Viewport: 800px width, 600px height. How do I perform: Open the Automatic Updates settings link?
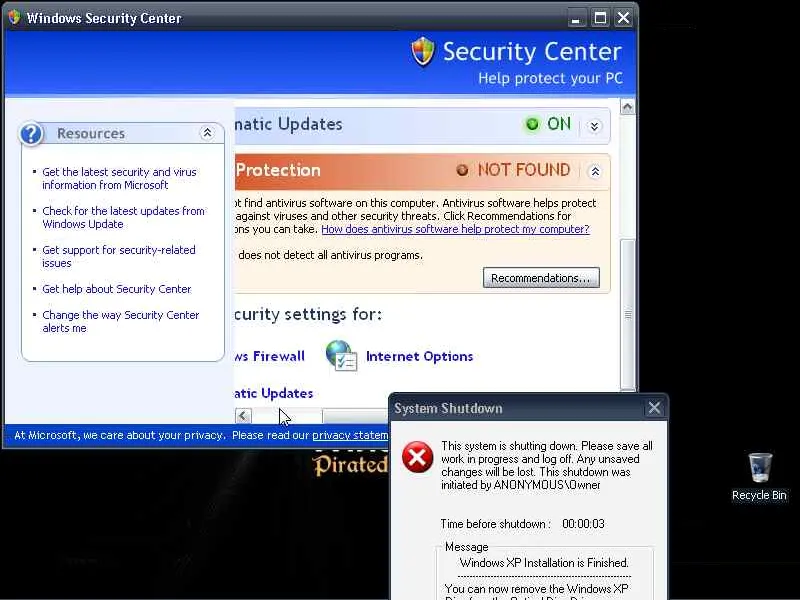pos(274,393)
